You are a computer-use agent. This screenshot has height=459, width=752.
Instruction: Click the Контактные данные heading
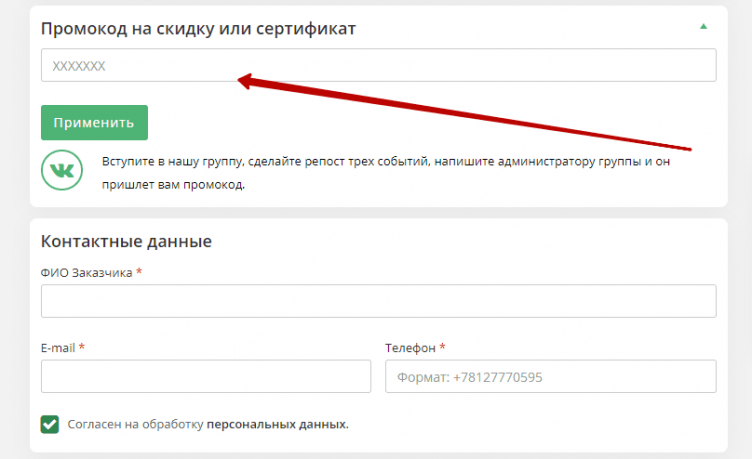point(126,241)
